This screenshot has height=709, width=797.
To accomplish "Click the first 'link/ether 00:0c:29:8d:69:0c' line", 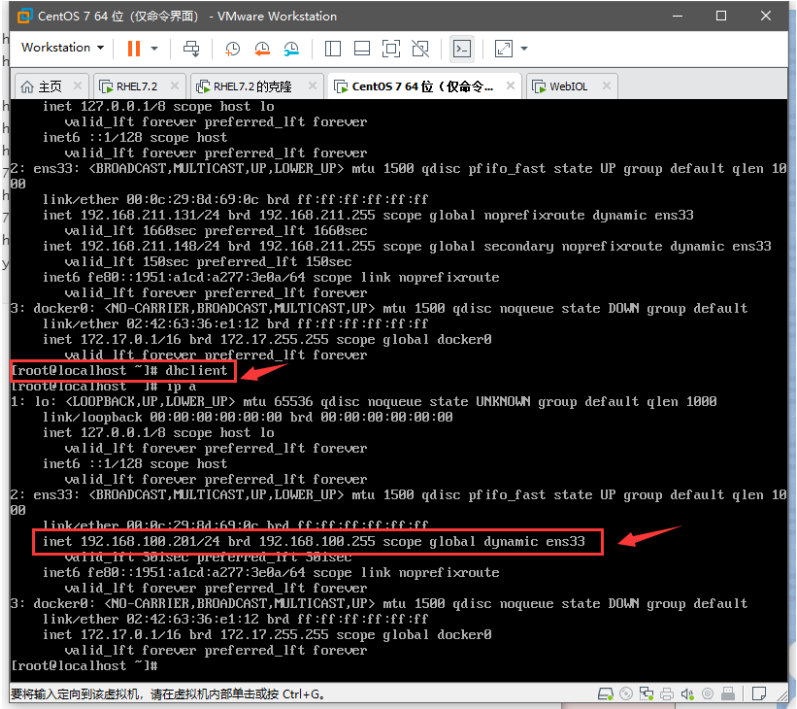I will click(235, 200).
